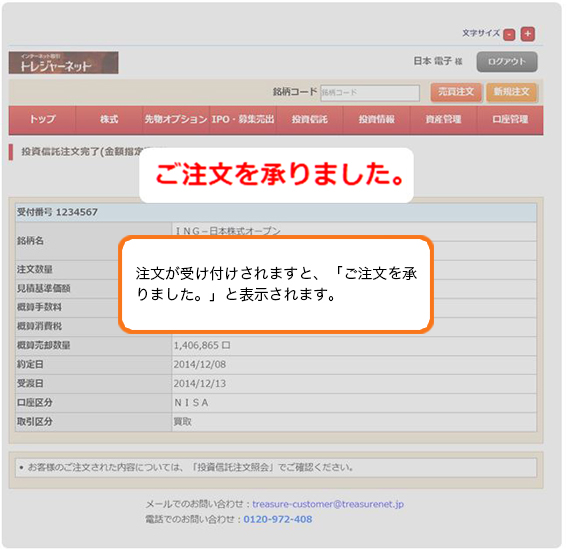
Task: Open the 新規注文 button
Action: click(x=511, y=92)
